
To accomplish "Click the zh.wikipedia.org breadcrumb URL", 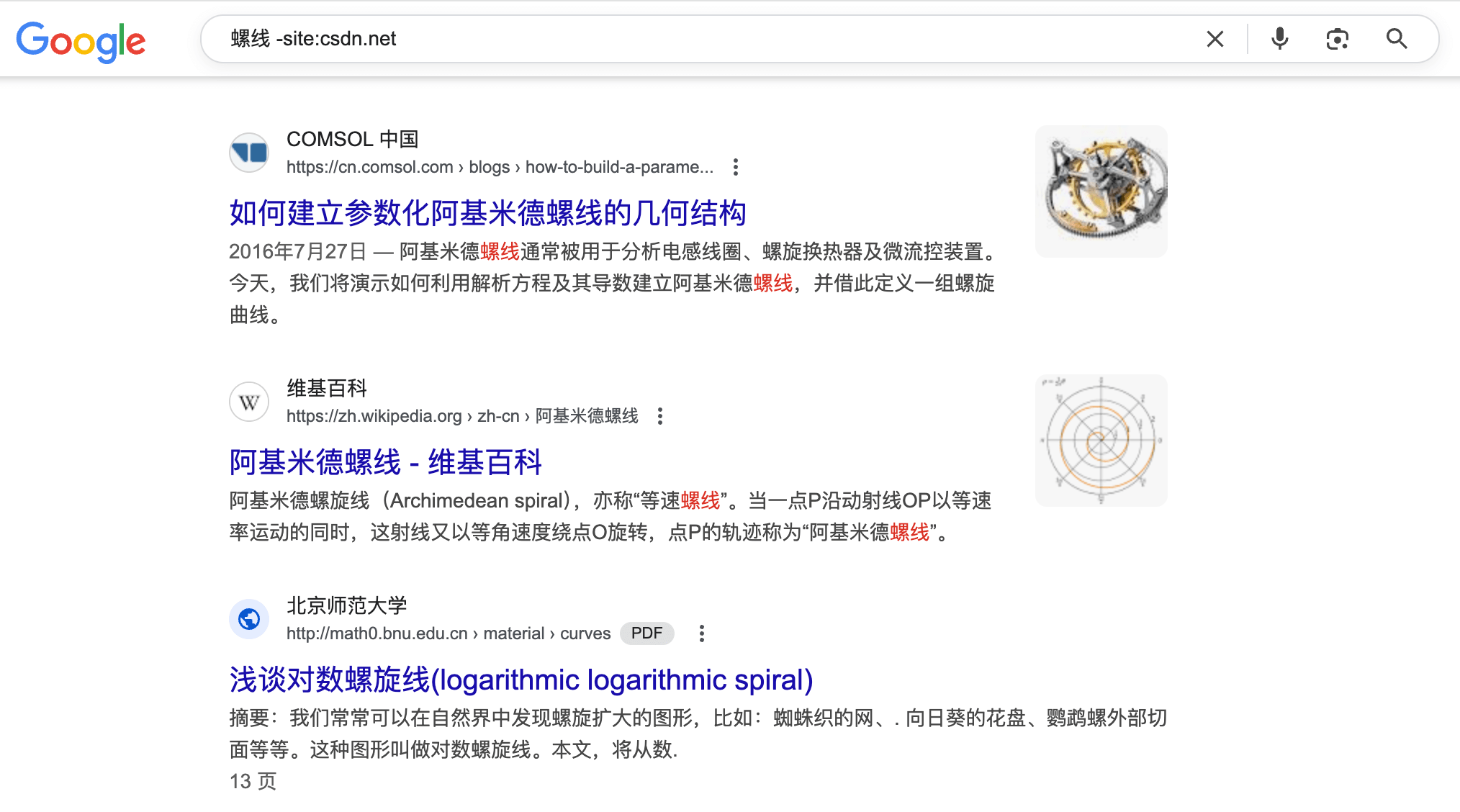I will pyautogui.click(x=462, y=416).
